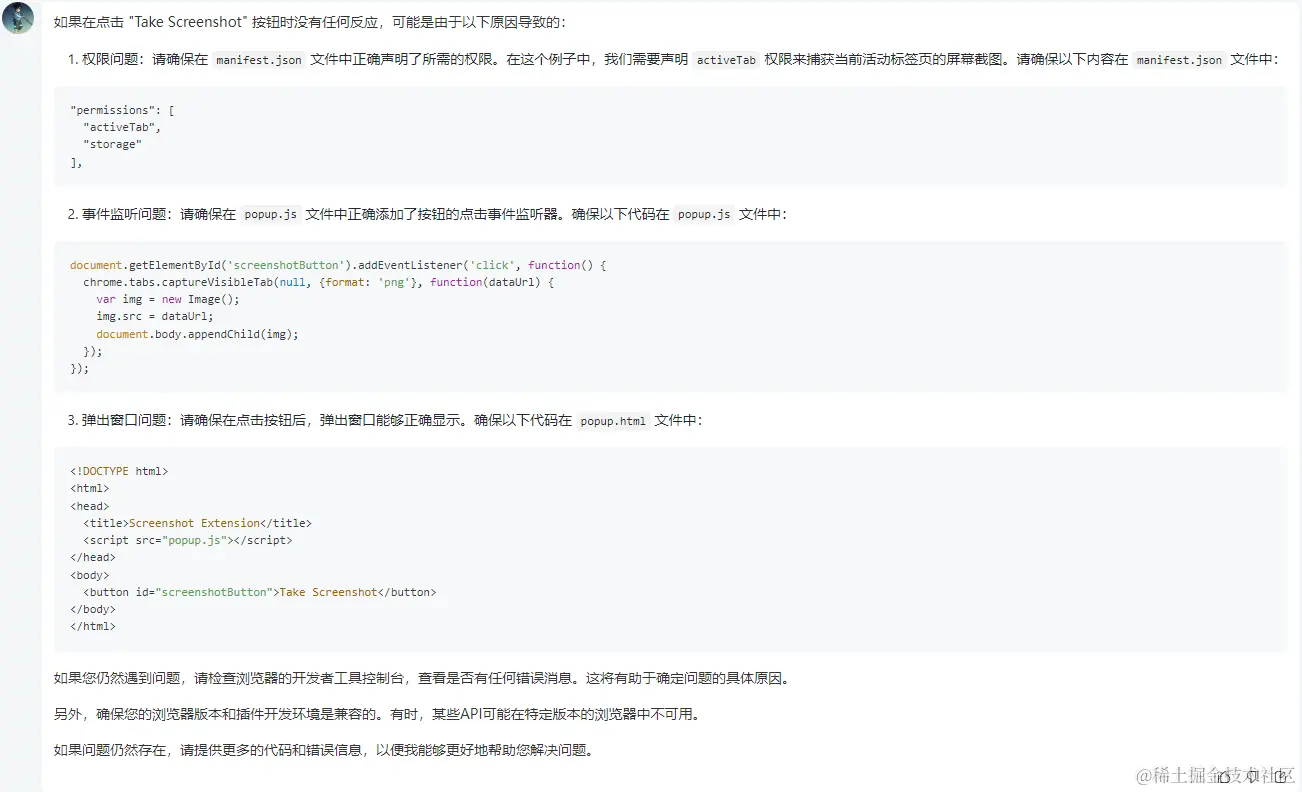Click the document.body.appendChild(img); line
The image size is (1302, 792).
coord(197,334)
